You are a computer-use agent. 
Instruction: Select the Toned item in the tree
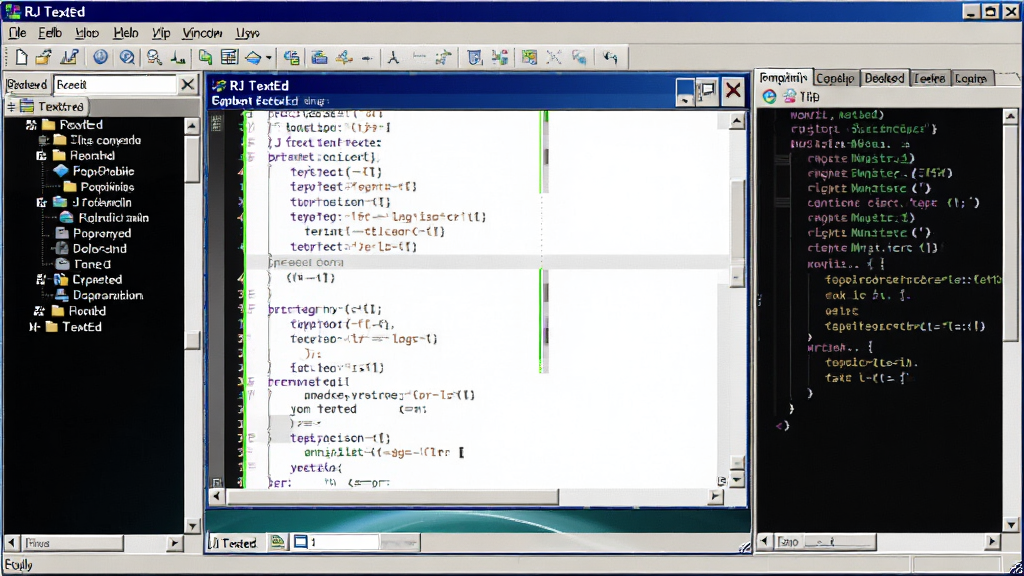point(83,264)
